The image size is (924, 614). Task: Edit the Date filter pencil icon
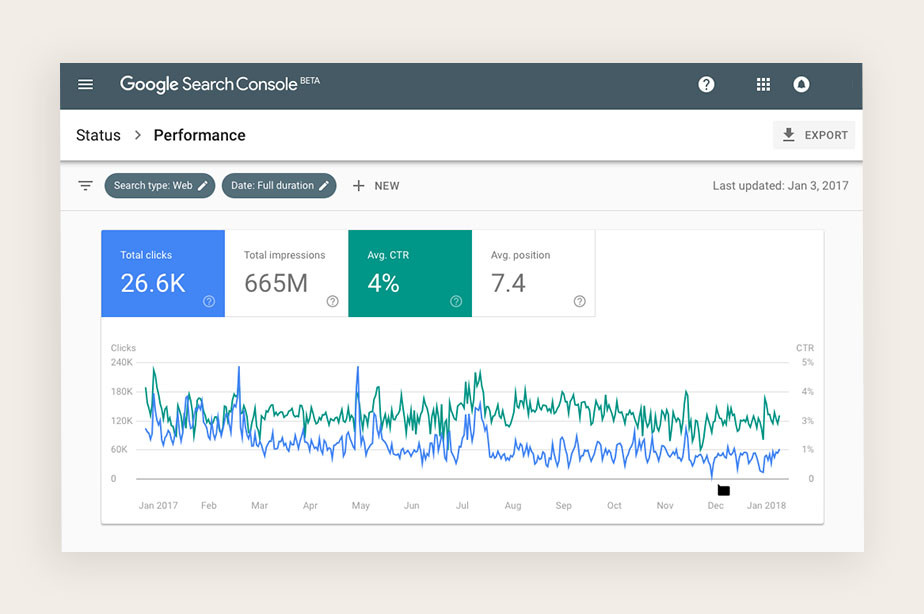click(x=324, y=186)
